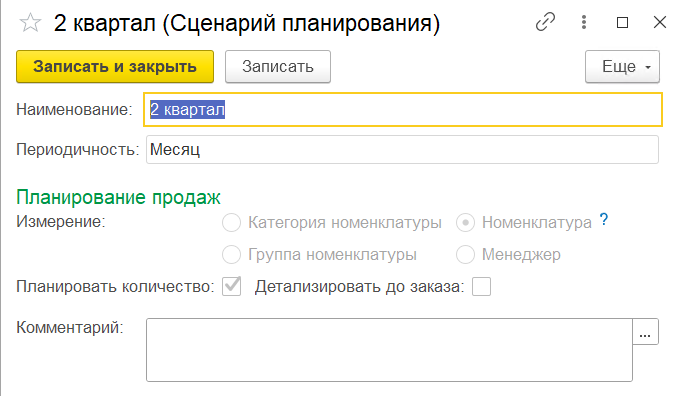Screen dimensions: 682x396
Task: Open the three-dot form menu
Action: coord(584,22)
